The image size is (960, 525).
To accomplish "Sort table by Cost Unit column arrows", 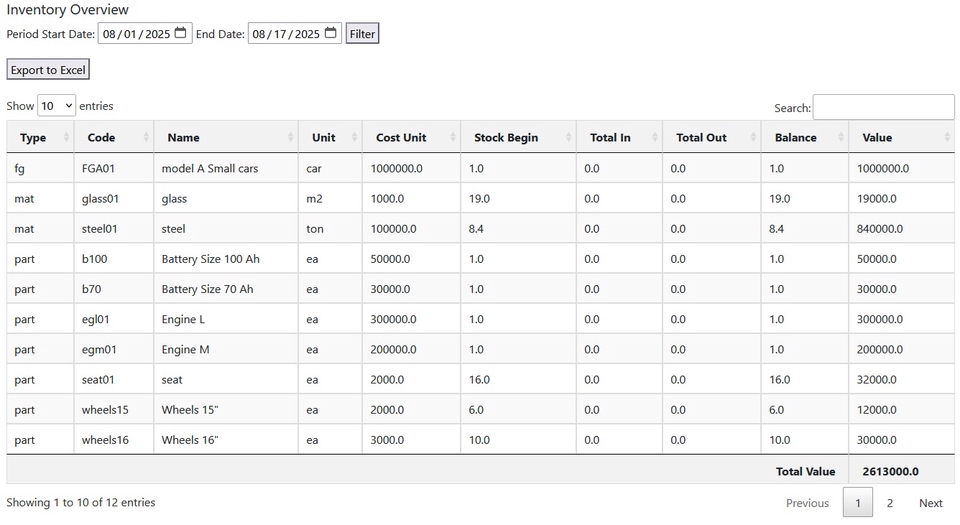I will click(x=453, y=137).
